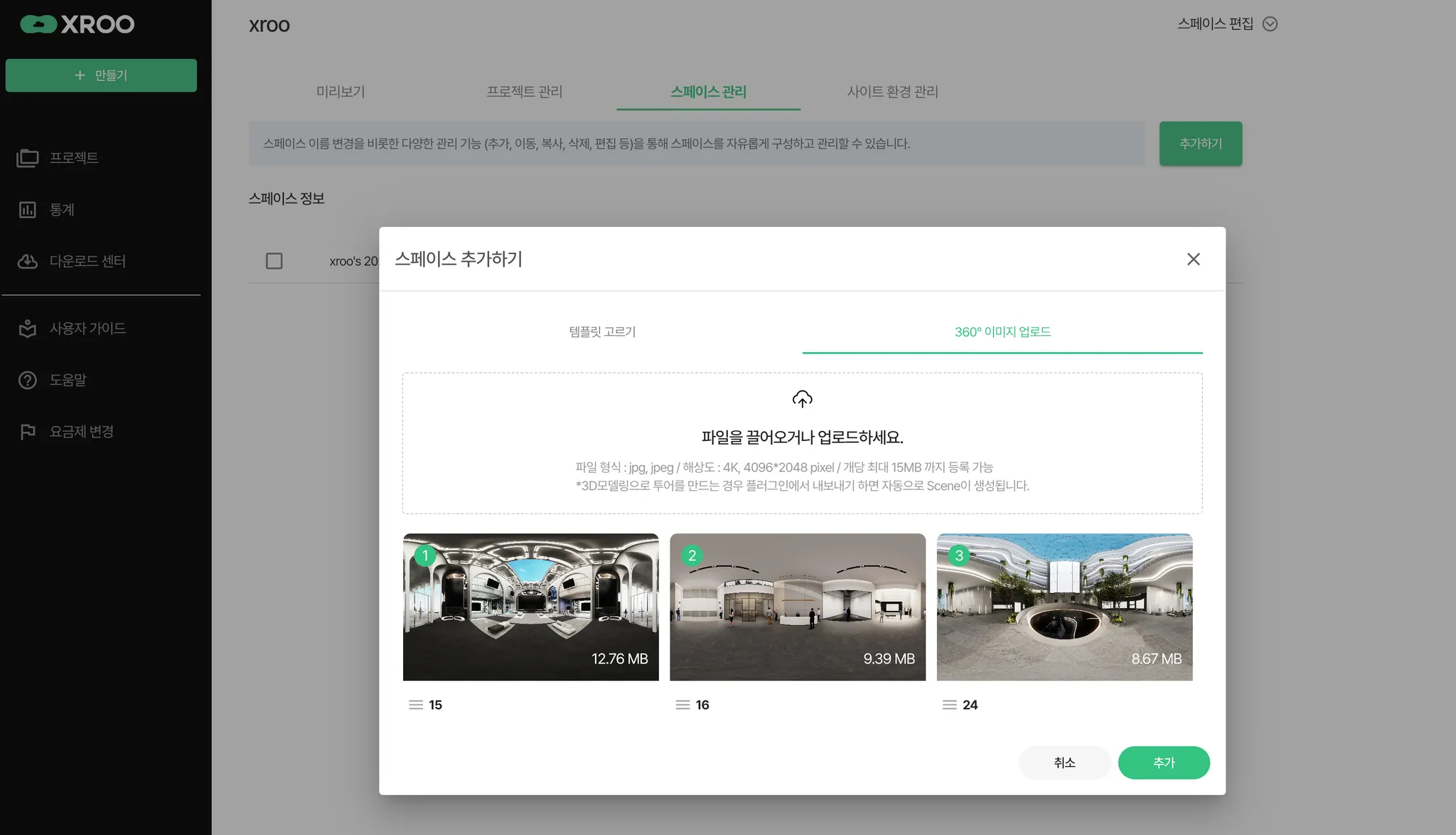This screenshot has width=1456, height=835.
Task: Click the 도움말 question mark icon
Action: (x=28, y=381)
